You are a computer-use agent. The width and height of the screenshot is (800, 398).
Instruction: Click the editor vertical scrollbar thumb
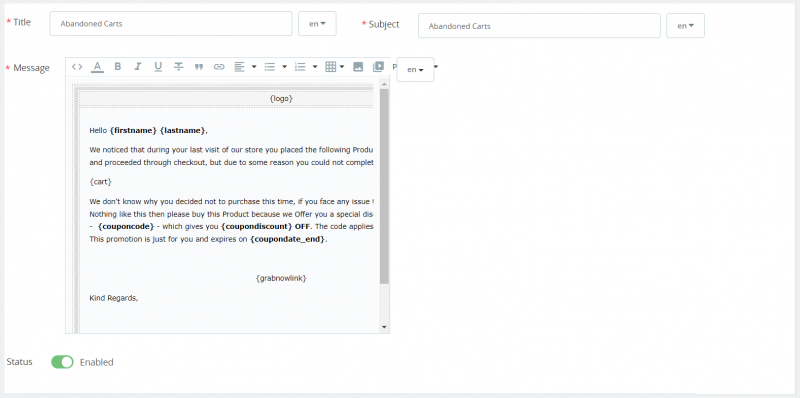(x=384, y=186)
